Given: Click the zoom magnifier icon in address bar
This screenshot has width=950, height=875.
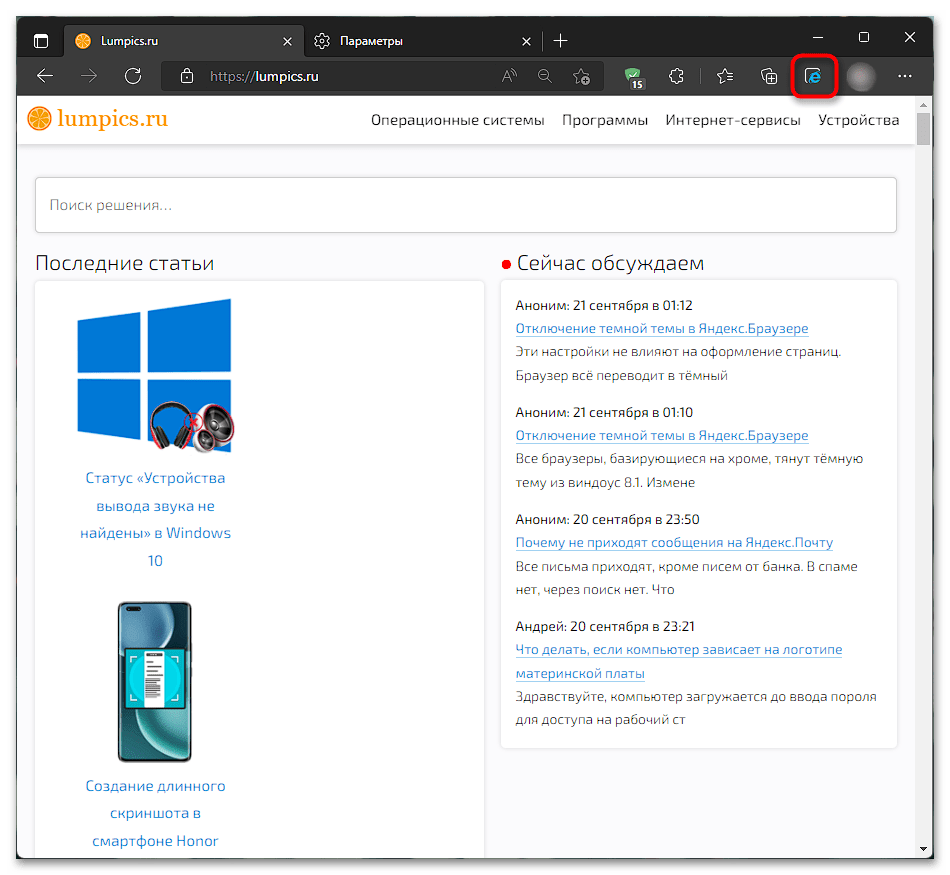Looking at the screenshot, I should coord(545,76).
